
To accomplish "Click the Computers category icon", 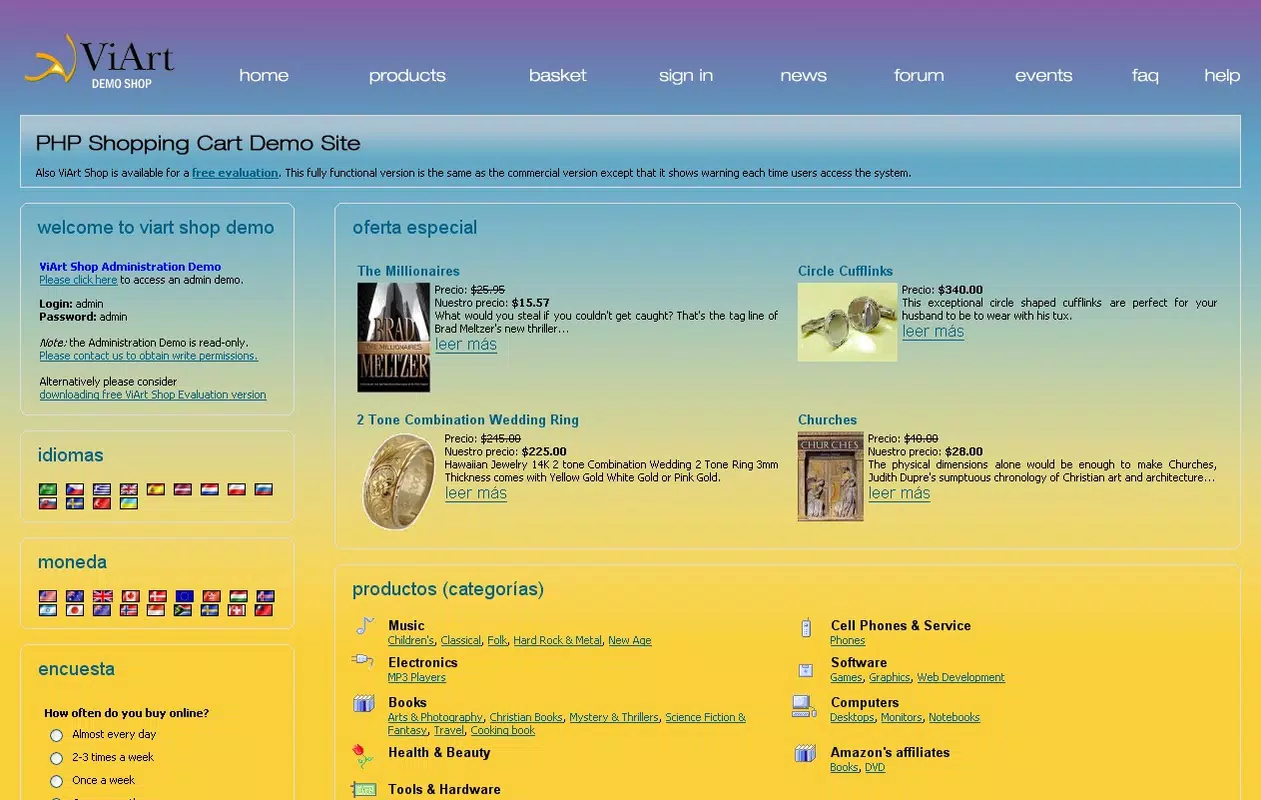I will (x=805, y=707).
